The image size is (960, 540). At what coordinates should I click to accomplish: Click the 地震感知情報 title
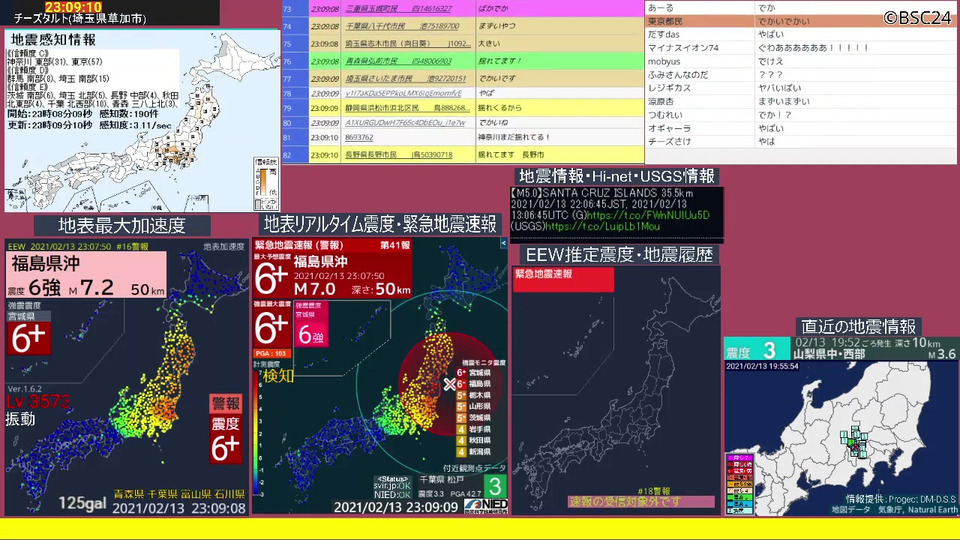tap(53, 40)
